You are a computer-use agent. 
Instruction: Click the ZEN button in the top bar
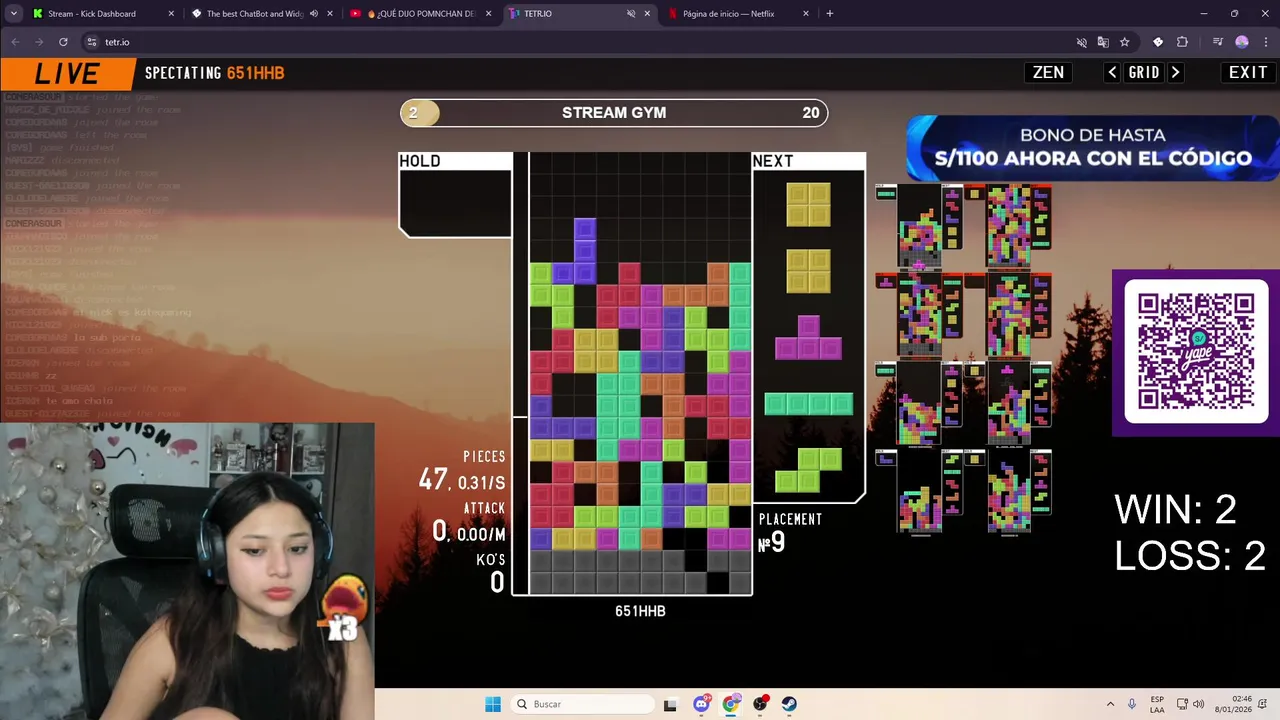click(1048, 72)
